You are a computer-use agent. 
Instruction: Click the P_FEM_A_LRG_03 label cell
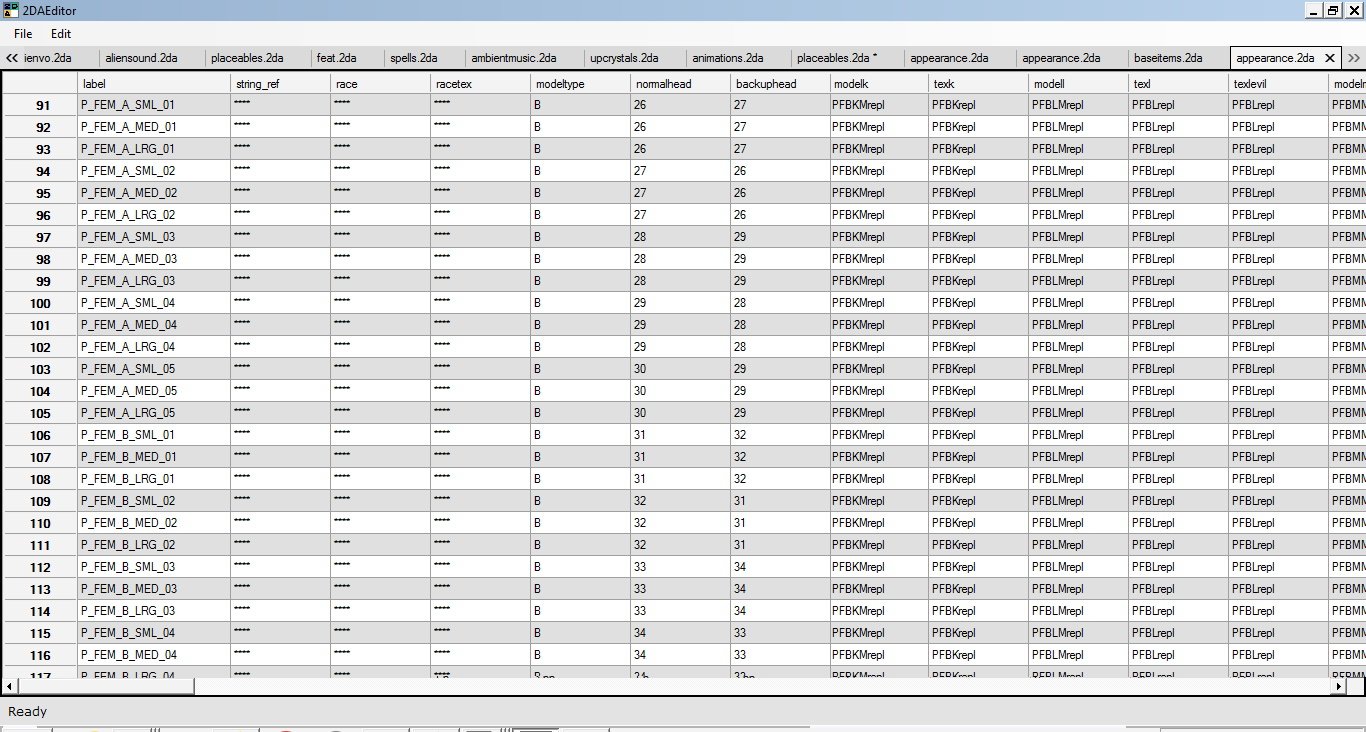click(154, 281)
